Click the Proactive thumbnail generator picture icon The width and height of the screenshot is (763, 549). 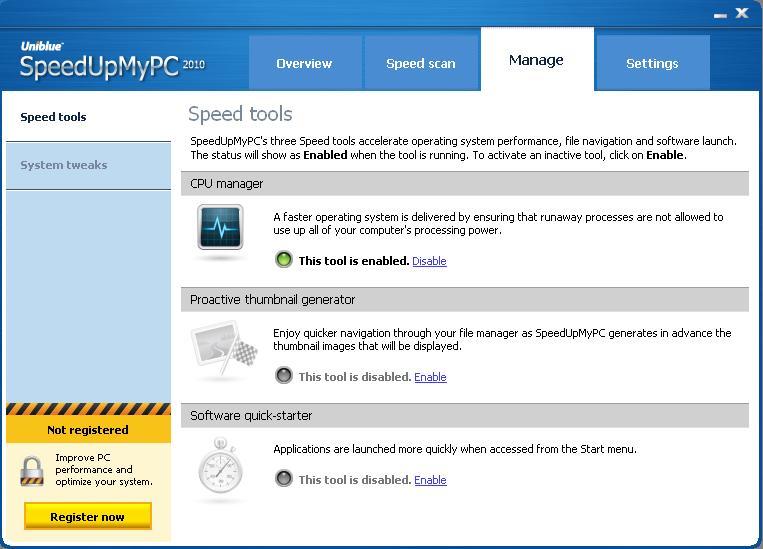224,348
